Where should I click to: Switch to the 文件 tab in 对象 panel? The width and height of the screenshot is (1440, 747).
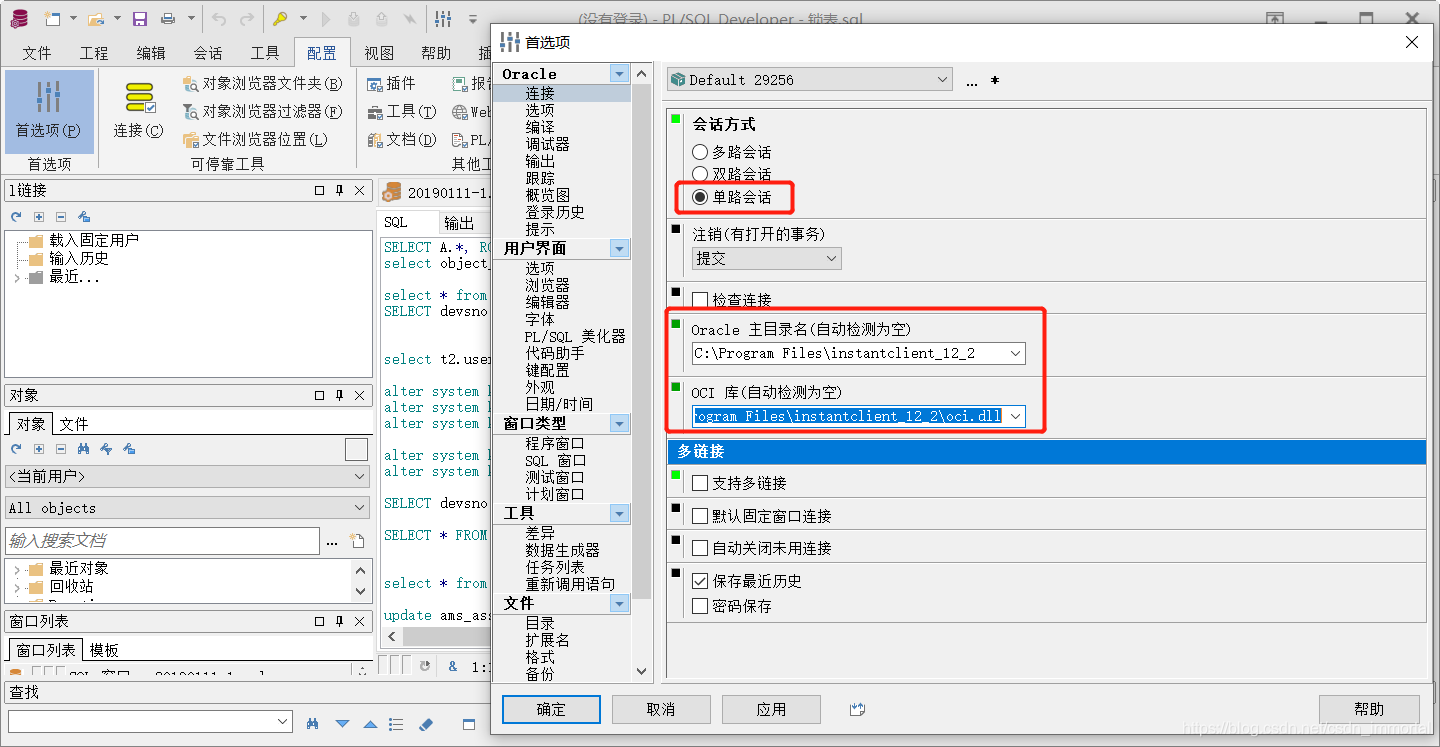pos(74,424)
